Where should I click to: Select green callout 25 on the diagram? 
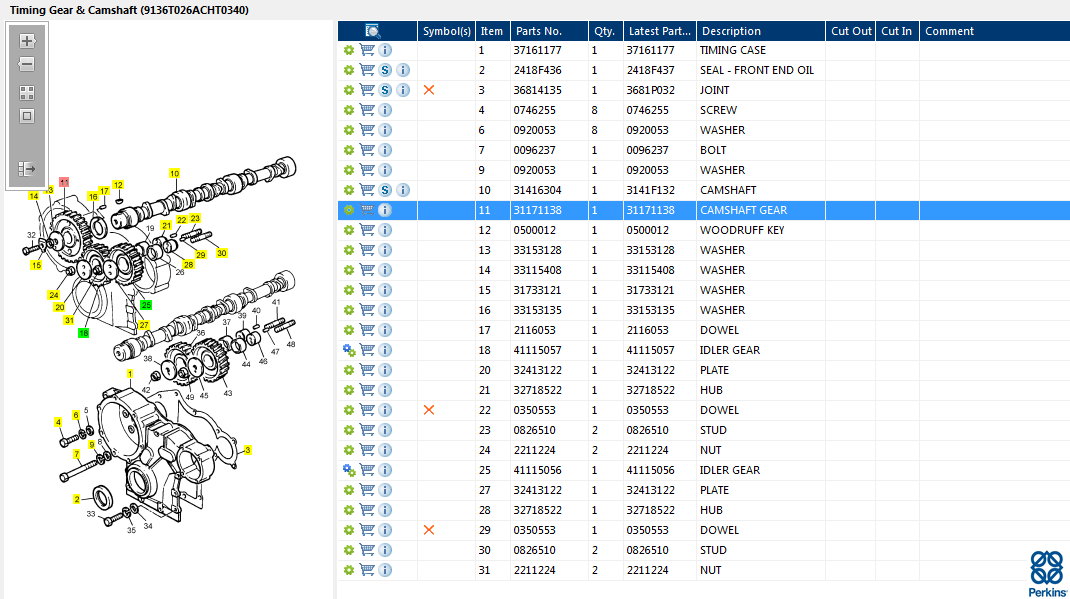coord(146,305)
